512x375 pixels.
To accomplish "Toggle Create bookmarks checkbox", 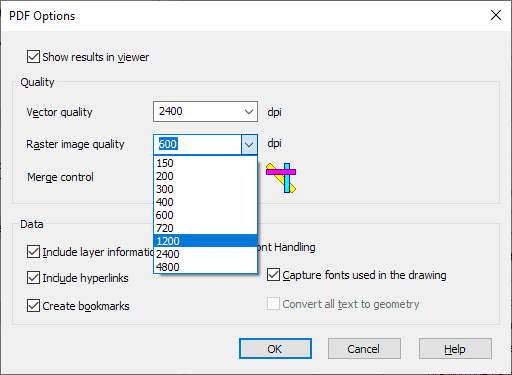I will 33,305.
